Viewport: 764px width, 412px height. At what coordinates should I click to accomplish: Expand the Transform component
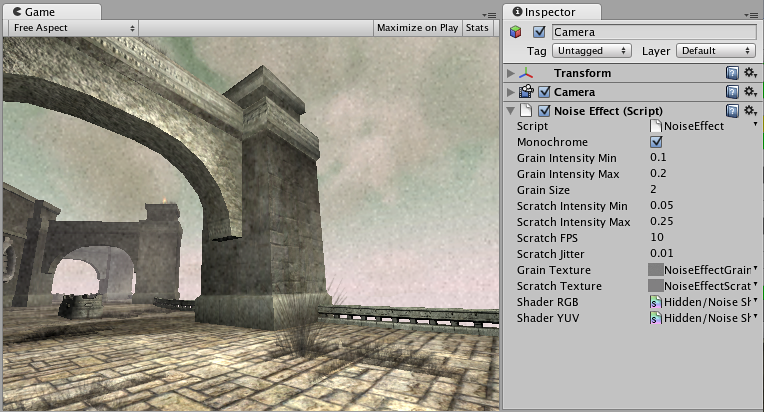coord(511,73)
